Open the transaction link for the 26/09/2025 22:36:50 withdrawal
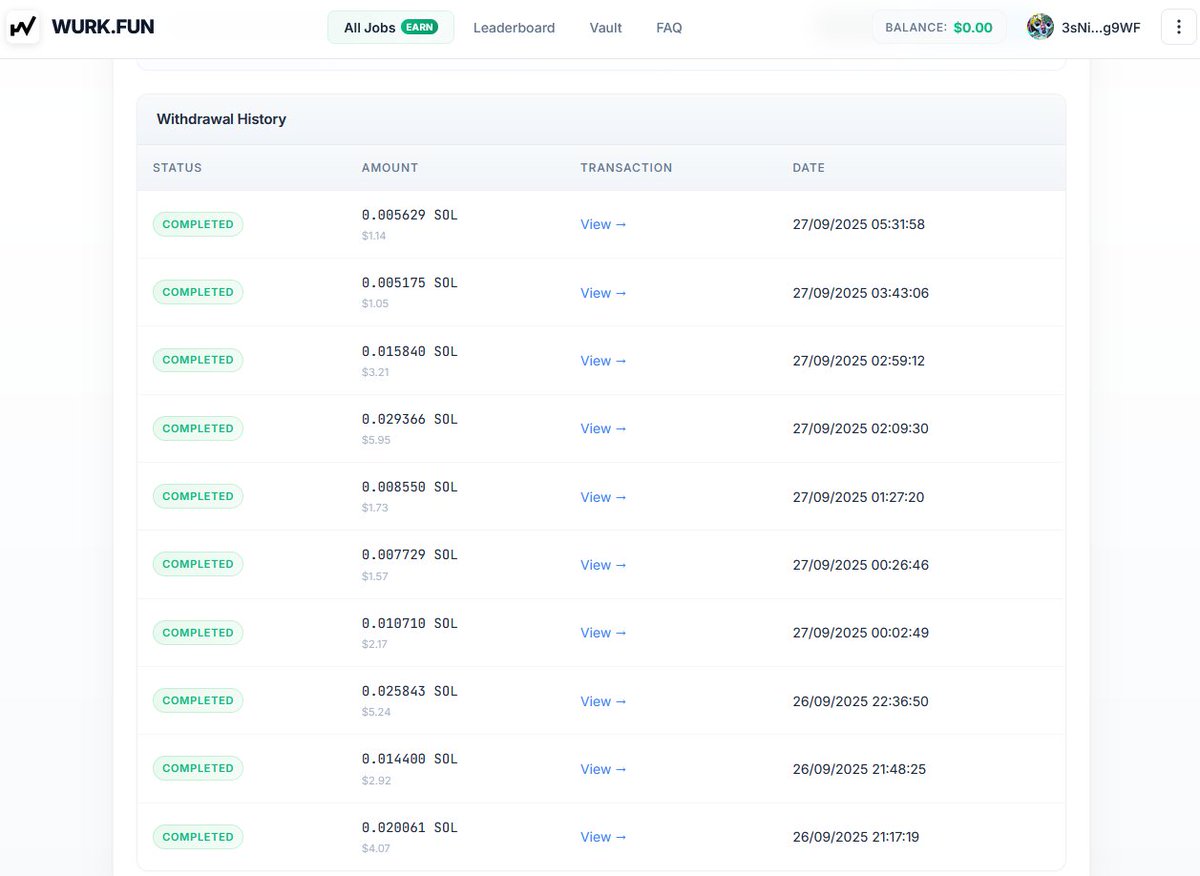The width and height of the screenshot is (1200, 876). [602, 701]
